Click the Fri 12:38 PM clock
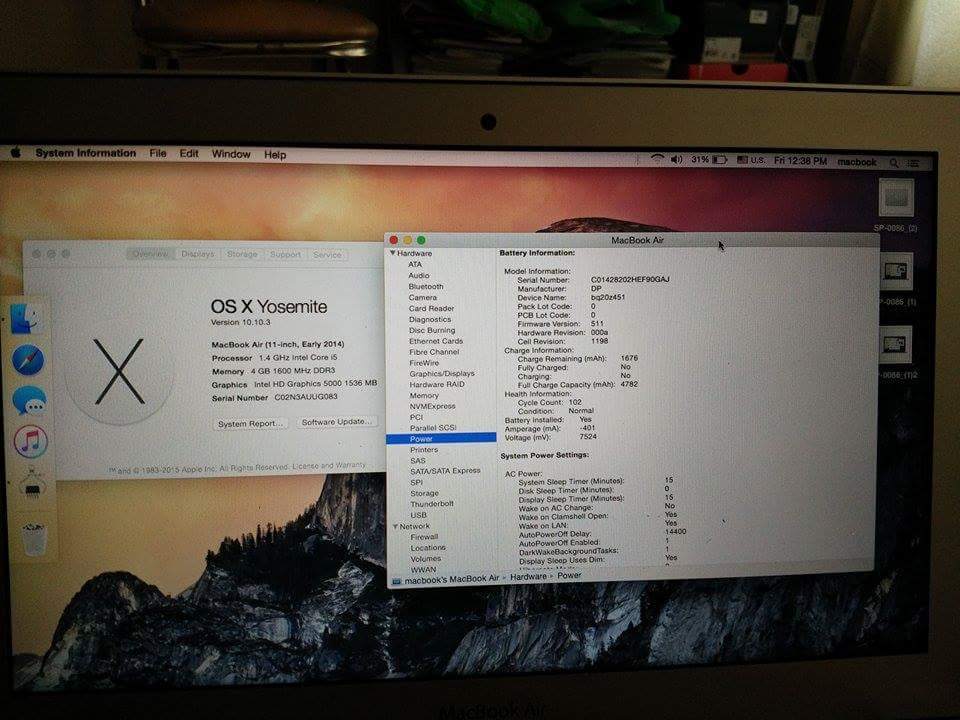The height and width of the screenshot is (720, 960). coord(800,161)
